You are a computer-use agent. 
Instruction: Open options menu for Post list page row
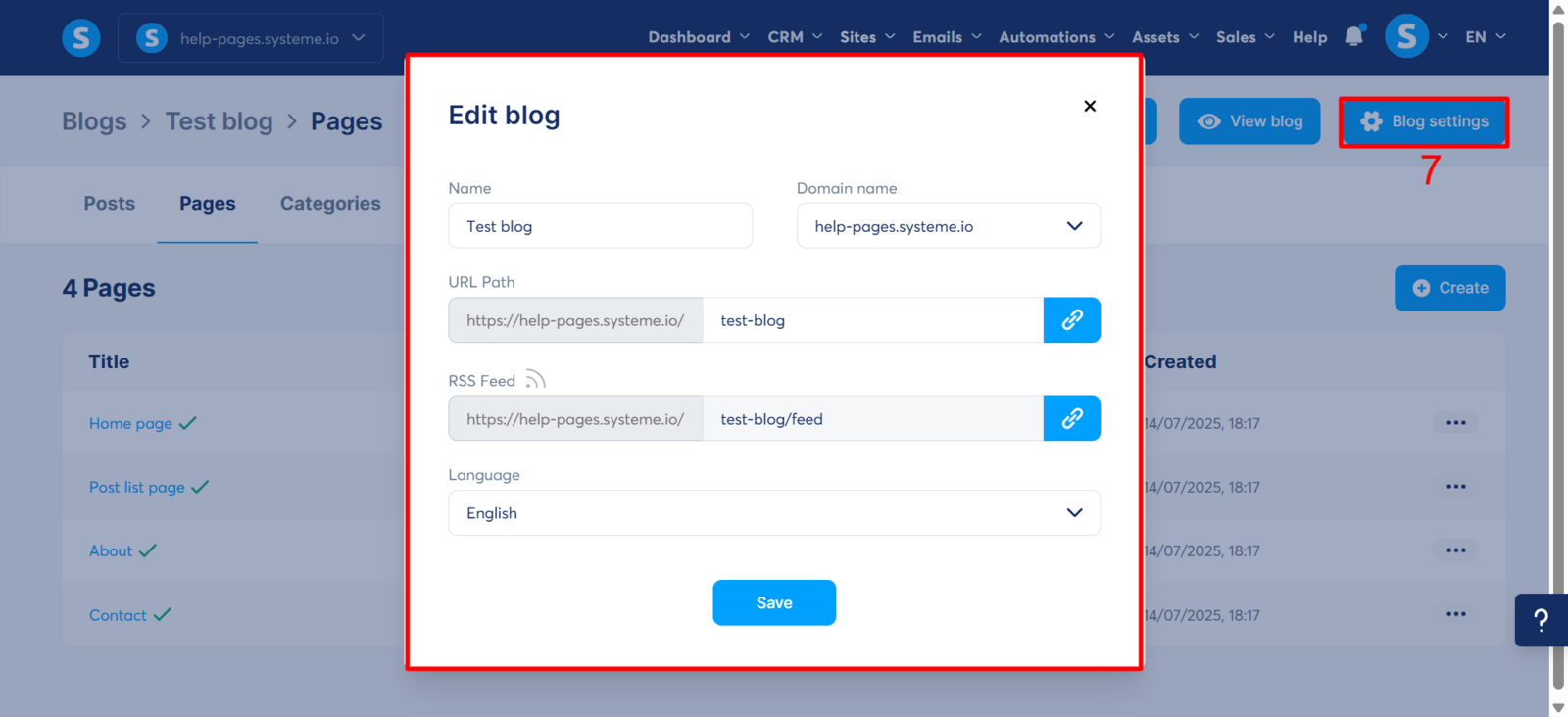tap(1456, 487)
